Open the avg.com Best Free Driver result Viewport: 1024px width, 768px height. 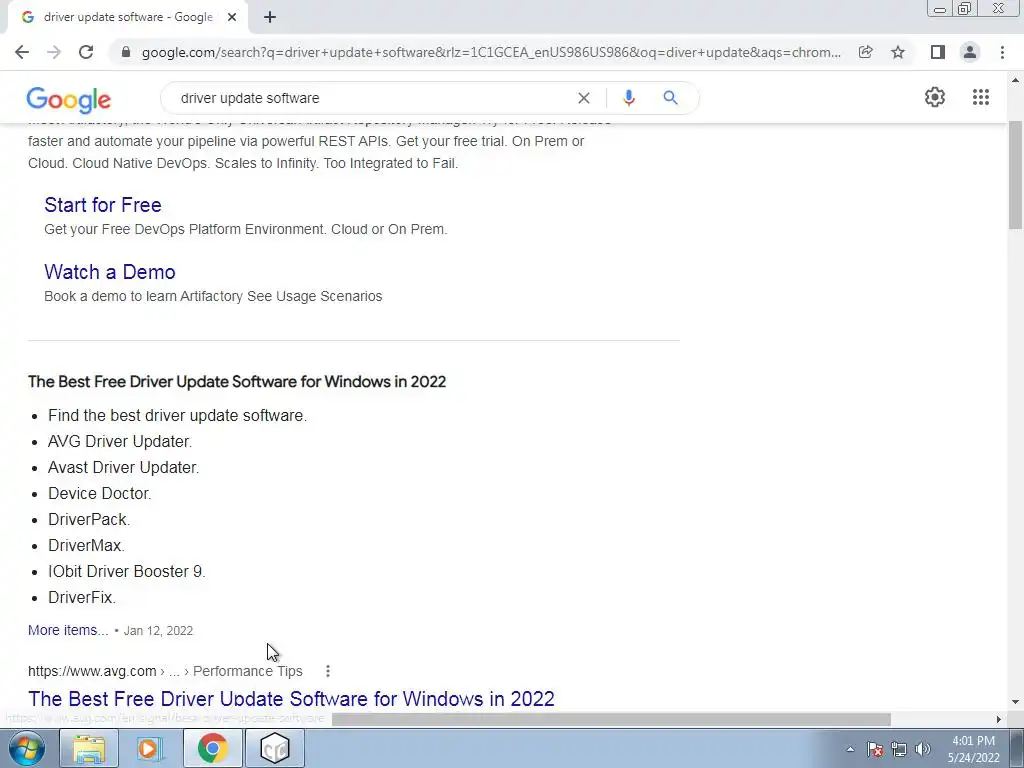pyautogui.click(x=291, y=699)
